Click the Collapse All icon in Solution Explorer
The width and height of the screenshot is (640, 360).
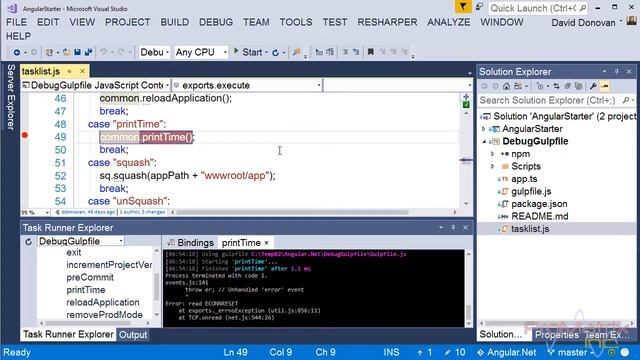click(568, 86)
